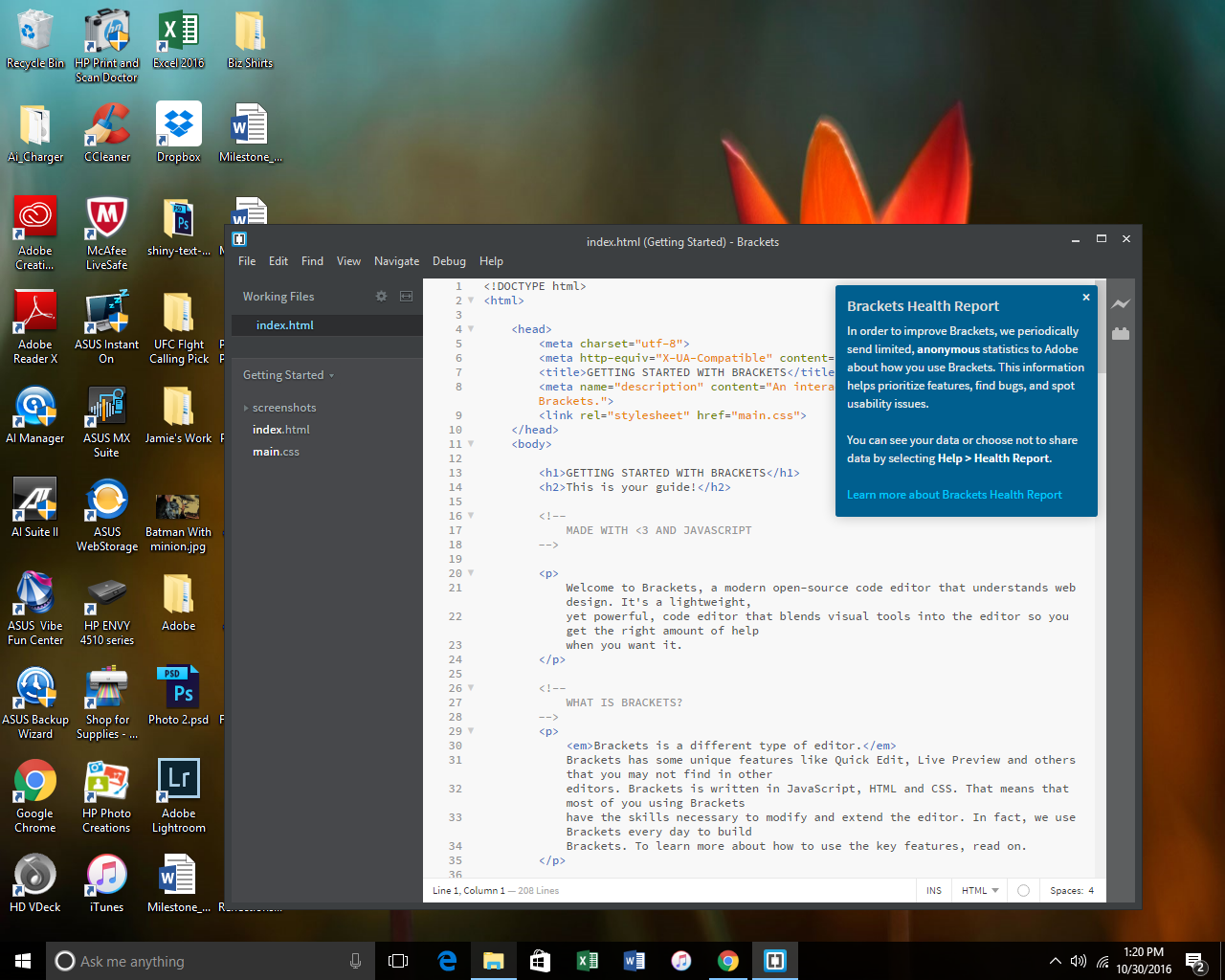Open Adobe Creative Cloud shortcut

point(35,234)
